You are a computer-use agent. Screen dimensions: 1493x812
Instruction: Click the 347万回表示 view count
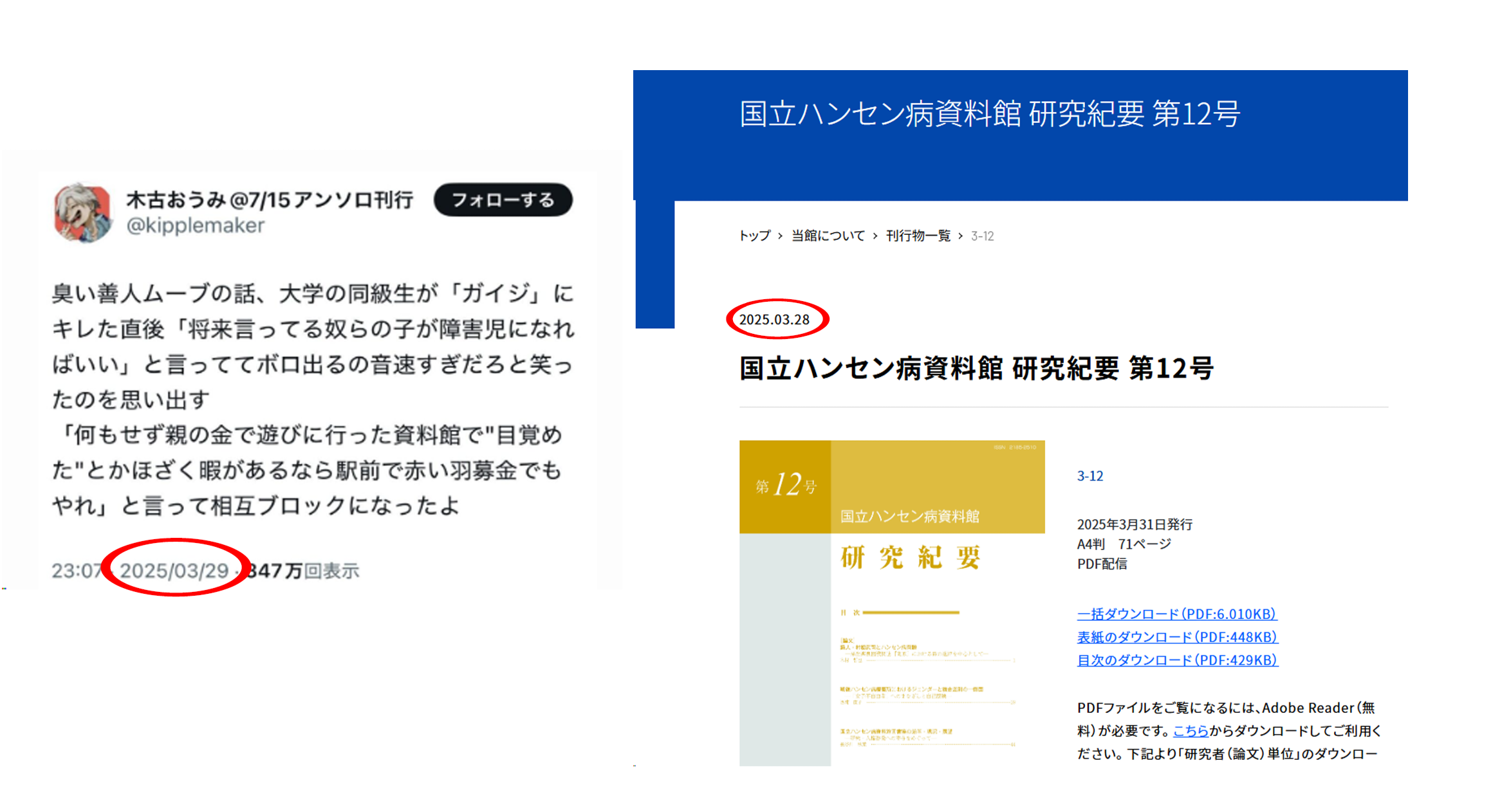coord(303,571)
